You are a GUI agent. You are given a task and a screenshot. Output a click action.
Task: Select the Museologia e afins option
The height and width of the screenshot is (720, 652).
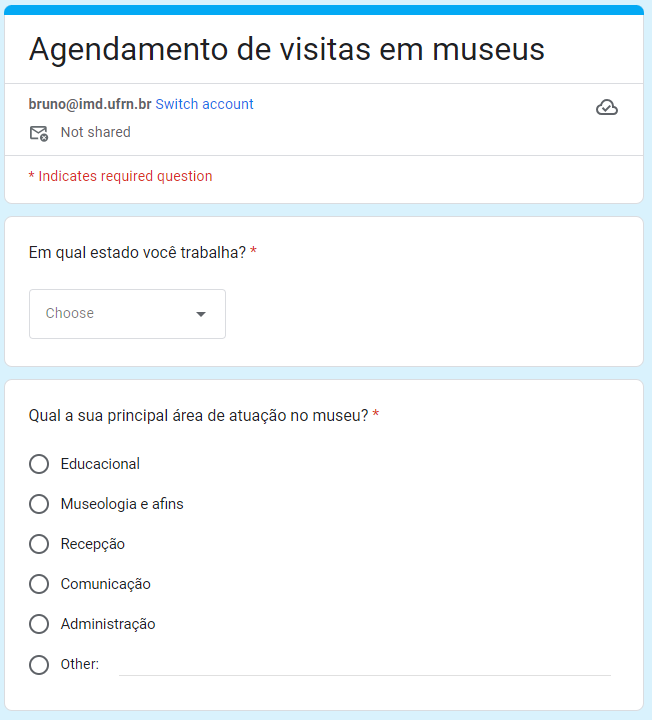click(x=39, y=504)
